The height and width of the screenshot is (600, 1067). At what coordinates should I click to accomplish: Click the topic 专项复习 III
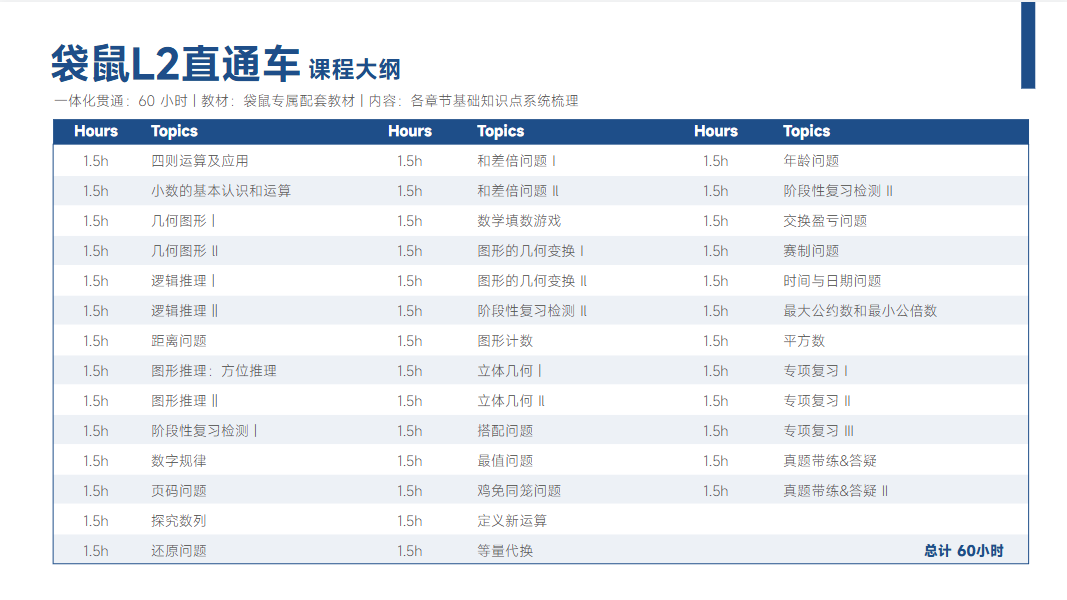click(818, 431)
